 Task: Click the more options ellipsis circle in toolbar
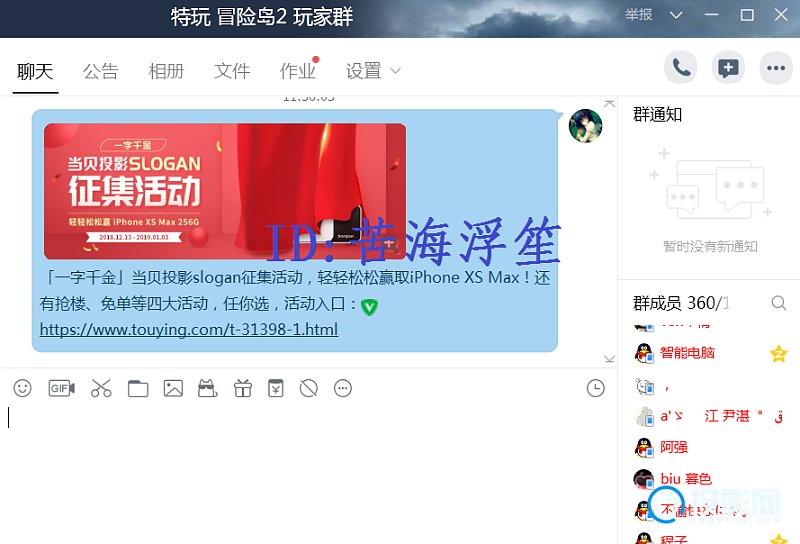coord(343,388)
